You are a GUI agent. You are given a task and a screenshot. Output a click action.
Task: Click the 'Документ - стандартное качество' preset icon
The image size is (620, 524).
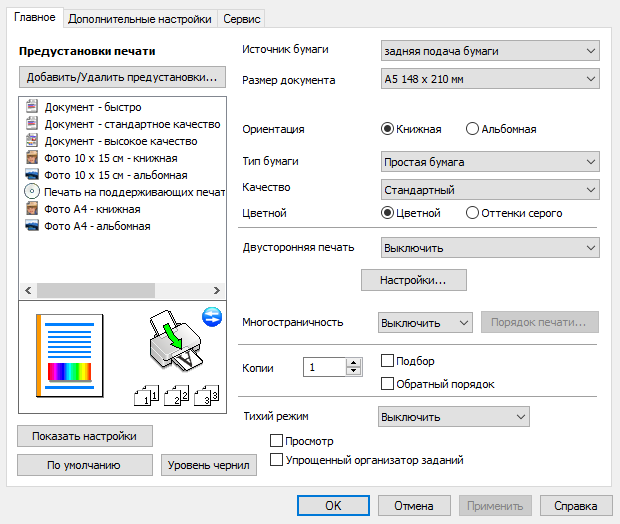tap(32, 123)
